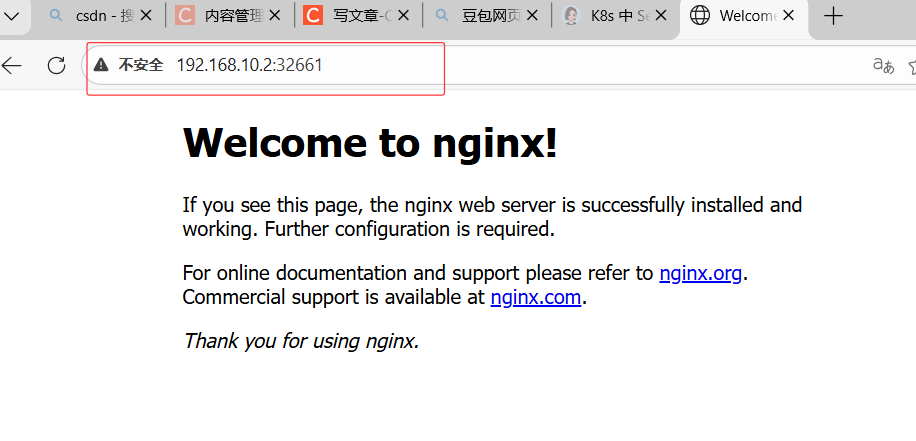Screen dimensions: 916x441
Task: Click the 不安全 security warning indicator
Action: pos(129,65)
